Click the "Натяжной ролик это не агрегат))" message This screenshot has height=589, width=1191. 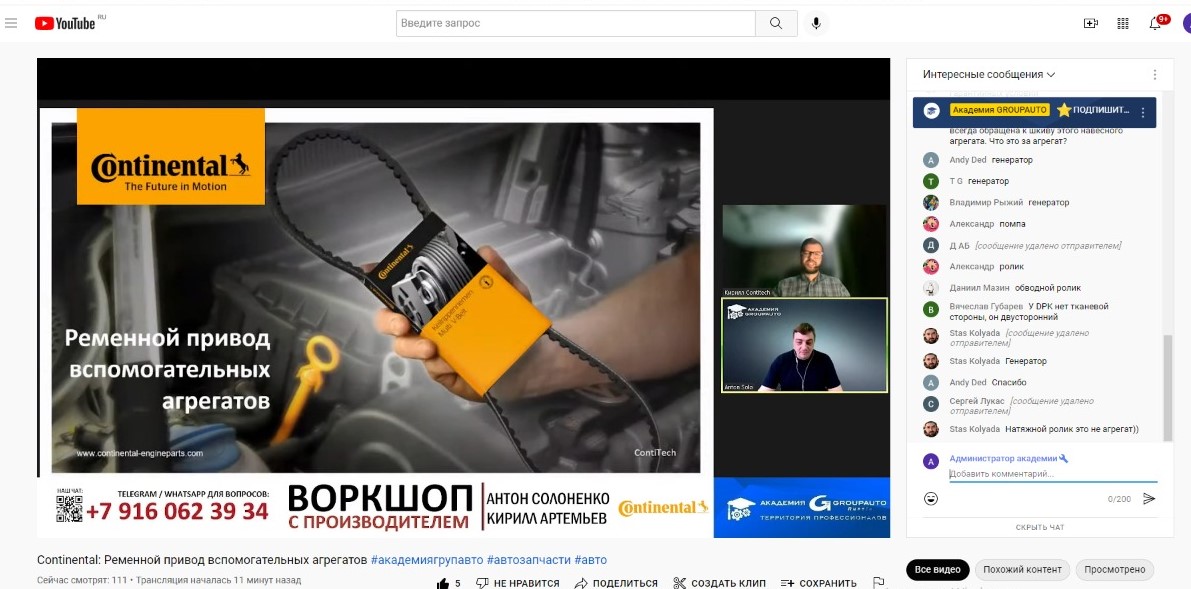point(1072,429)
